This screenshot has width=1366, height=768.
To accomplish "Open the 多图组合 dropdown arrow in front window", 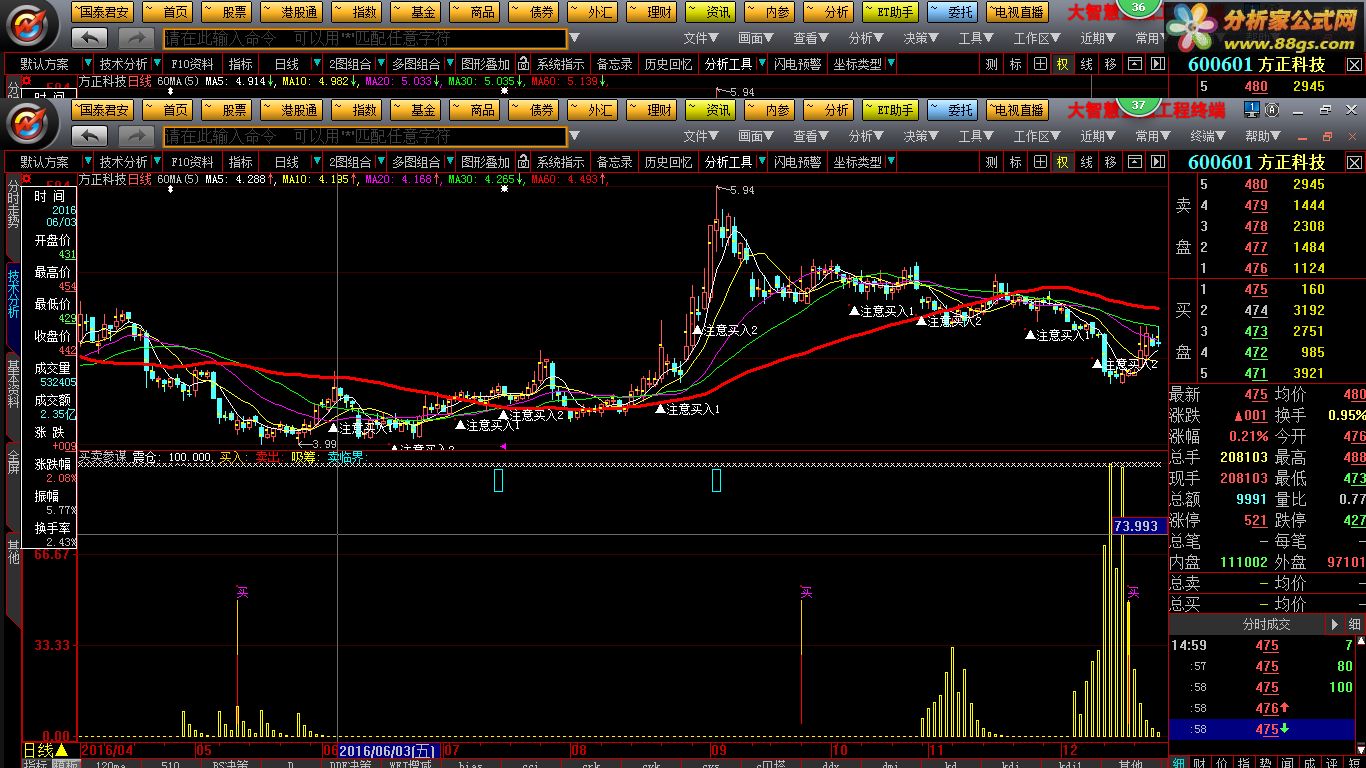I will click(x=448, y=161).
